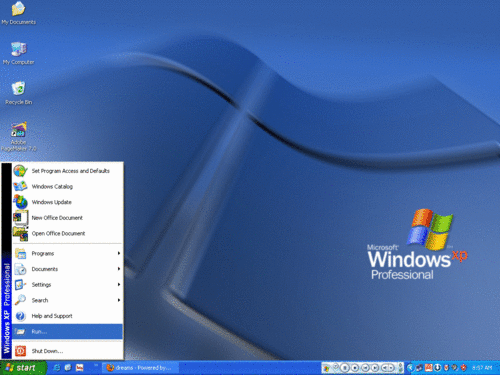
Task: Choose Shut Down... from Start menu
Action: [x=68, y=351]
